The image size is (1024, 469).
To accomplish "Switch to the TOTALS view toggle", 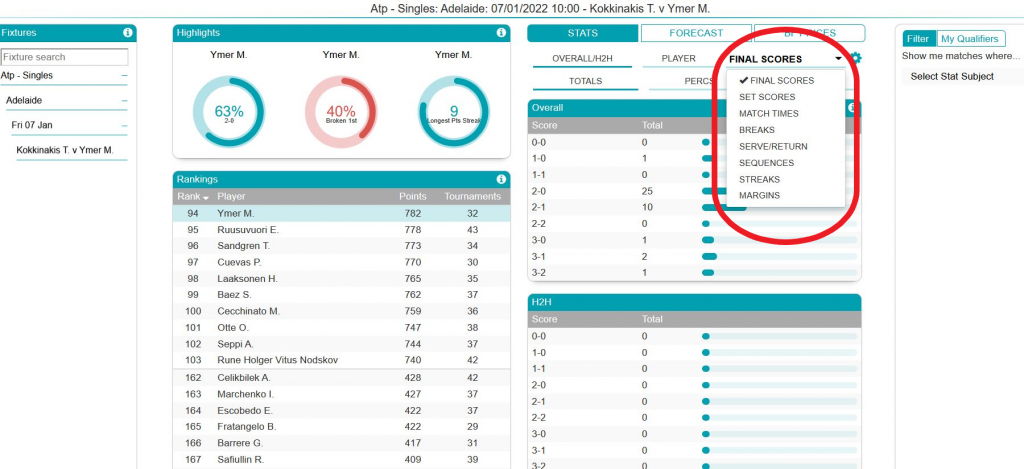I will [585, 81].
